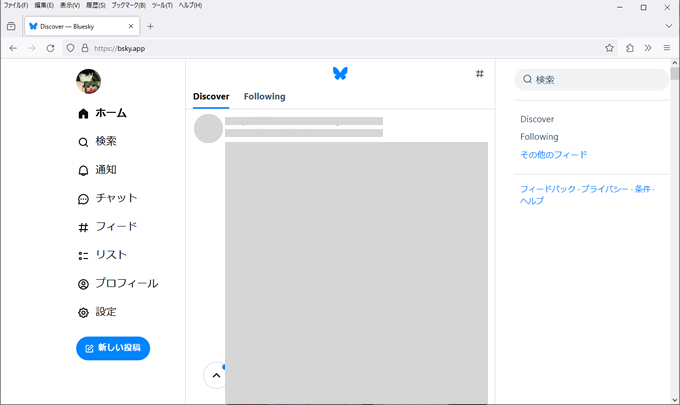Image resolution: width=680 pixels, height=405 pixels.
Task: Go back with the browser back arrow
Action: (13, 48)
